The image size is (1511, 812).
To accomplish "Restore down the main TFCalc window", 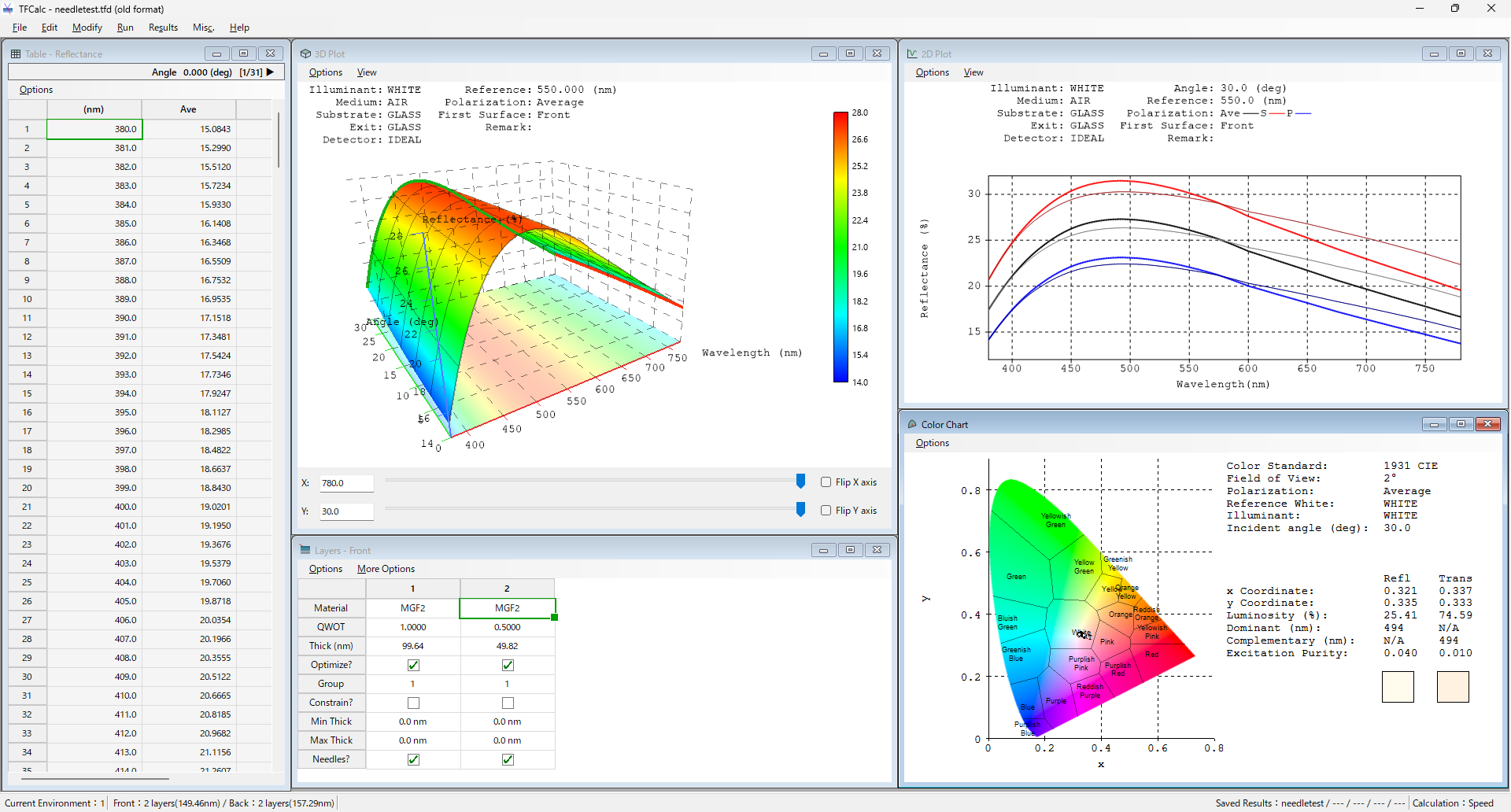I will 1455,9.
